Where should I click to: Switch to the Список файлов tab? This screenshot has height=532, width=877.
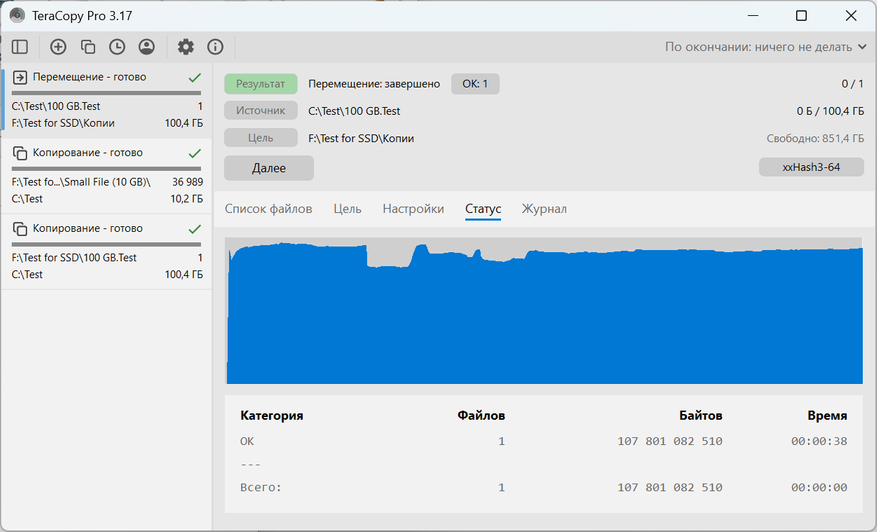(268, 209)
